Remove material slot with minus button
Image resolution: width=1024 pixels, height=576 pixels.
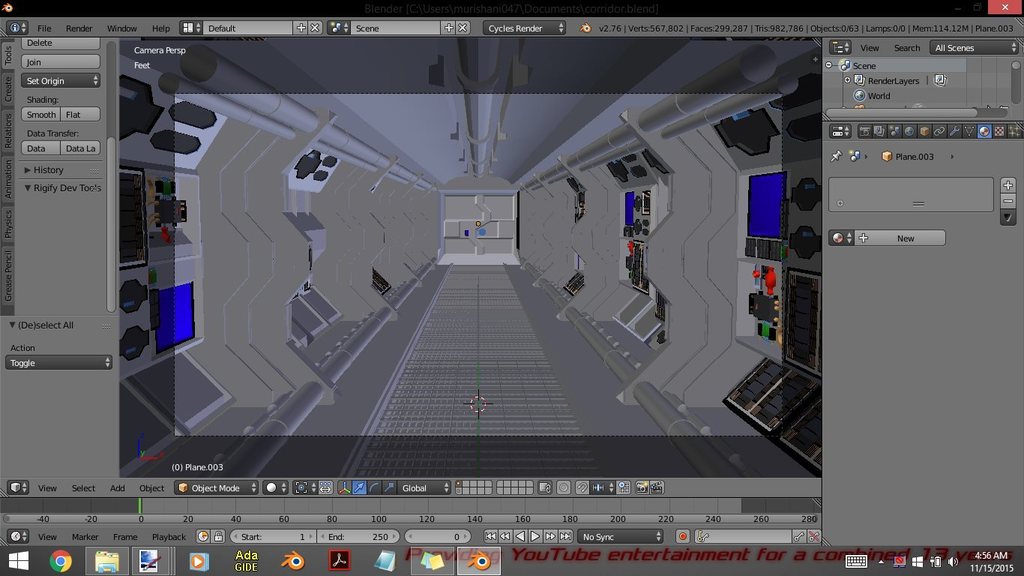[x=1008, y=201]
